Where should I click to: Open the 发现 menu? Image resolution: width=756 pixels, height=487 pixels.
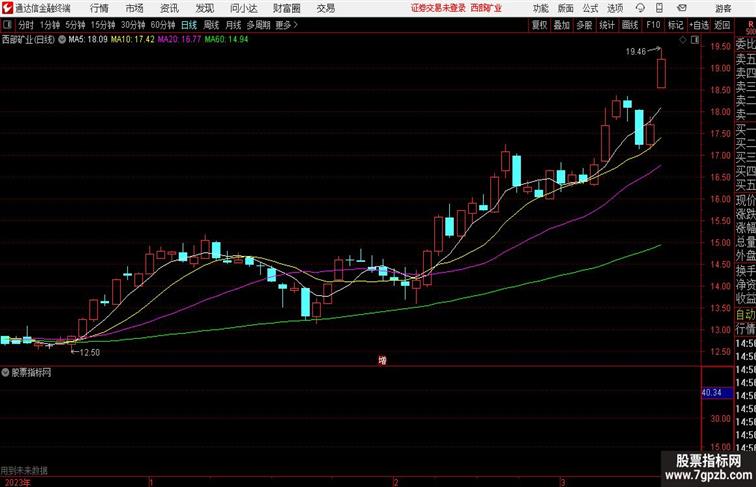tap(204, 8)
